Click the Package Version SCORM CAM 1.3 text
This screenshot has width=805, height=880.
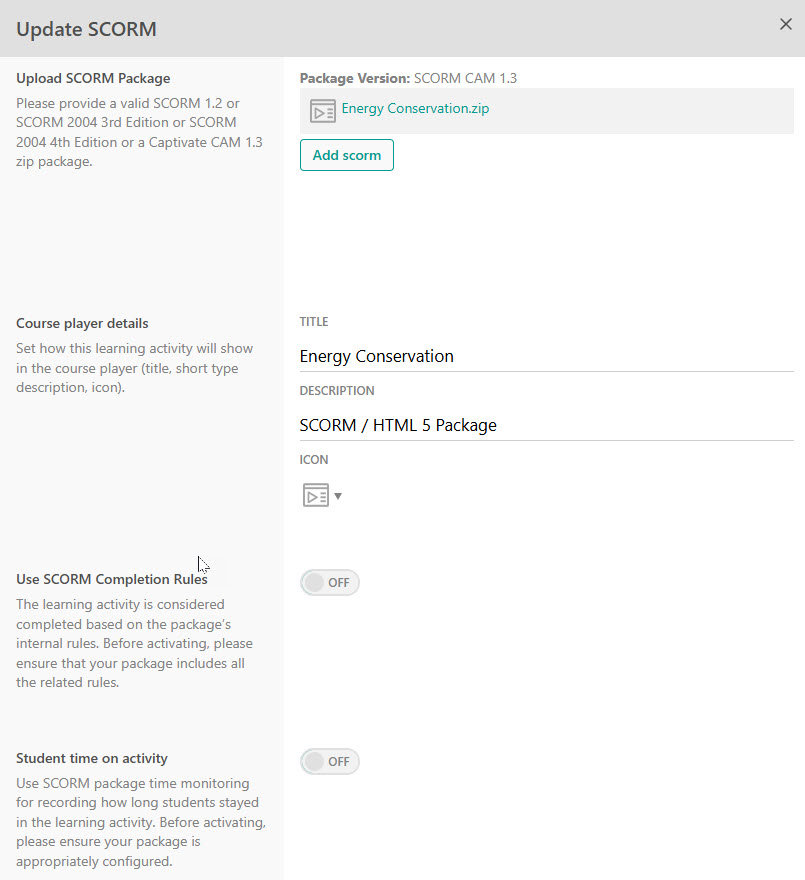(x=408, y=78)
